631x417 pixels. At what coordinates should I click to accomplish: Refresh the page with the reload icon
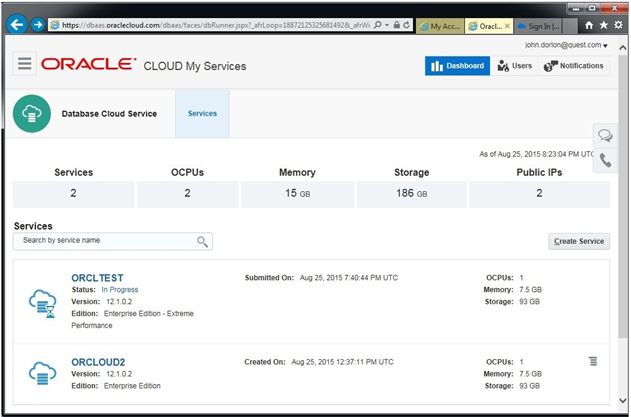[406, 25]
